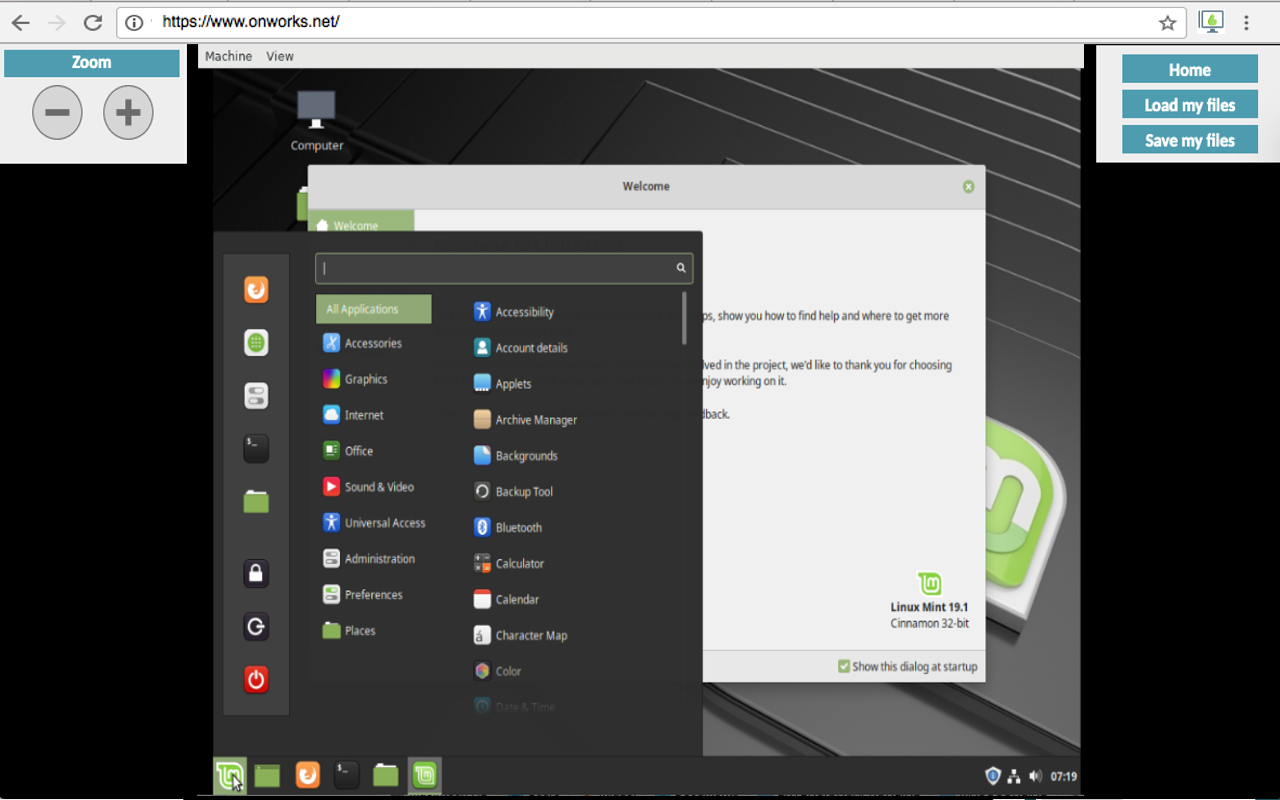The image size is (1280, 800).
Task: Open the file manager panel launcher
Action: point(386,775)
